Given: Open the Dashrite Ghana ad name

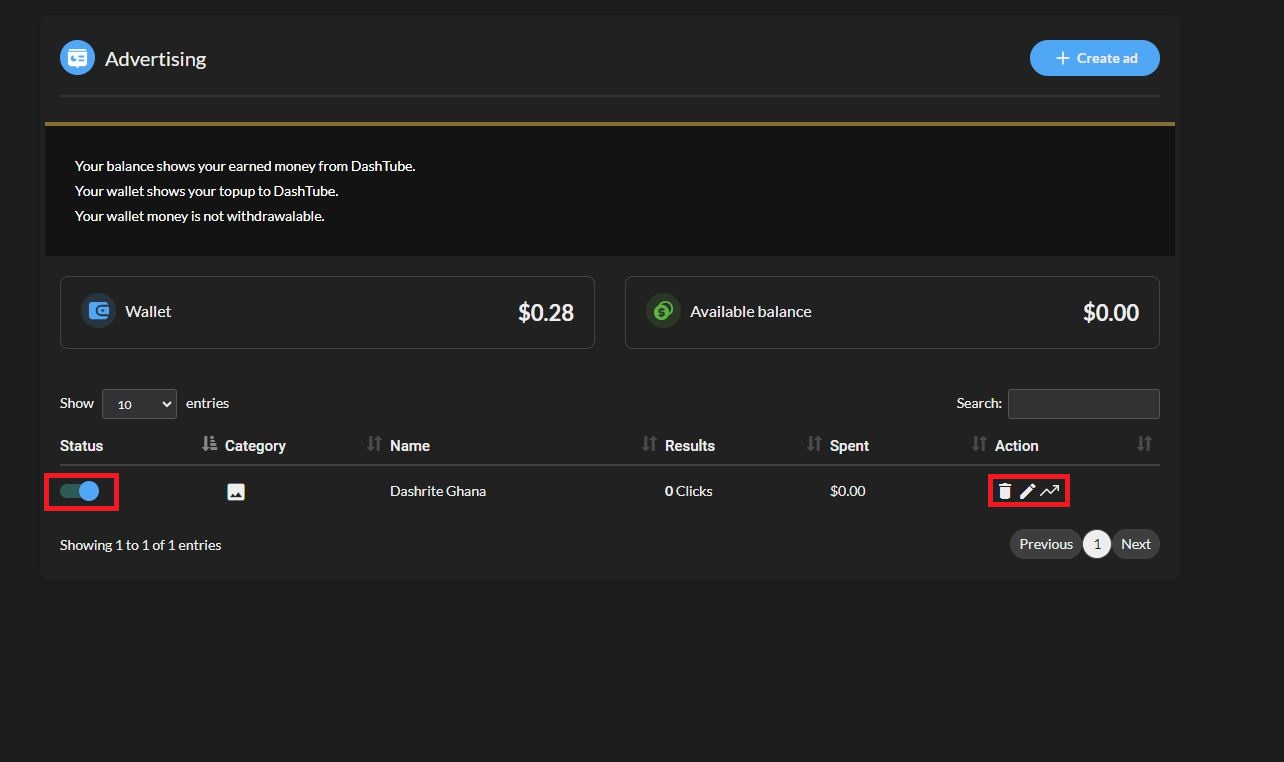Looking at the screenshot, I should [438, 491].
